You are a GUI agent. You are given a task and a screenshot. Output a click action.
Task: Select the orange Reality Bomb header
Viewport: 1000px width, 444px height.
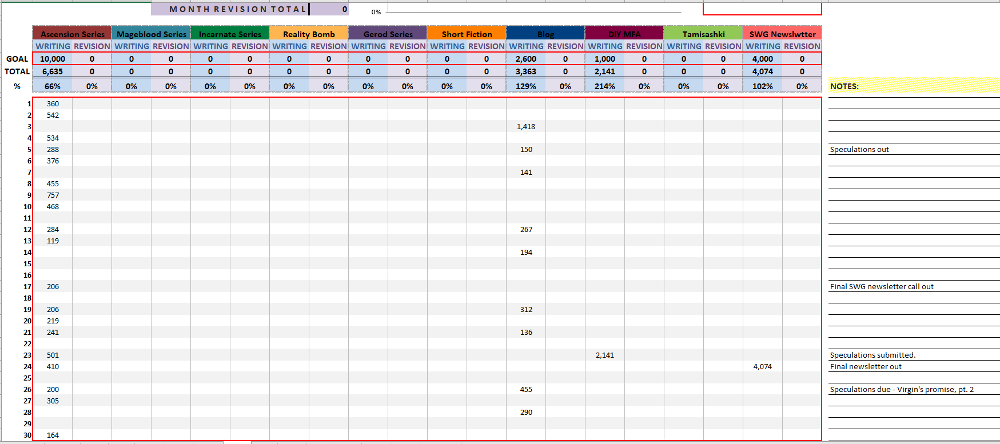click(x=308, y=34)
